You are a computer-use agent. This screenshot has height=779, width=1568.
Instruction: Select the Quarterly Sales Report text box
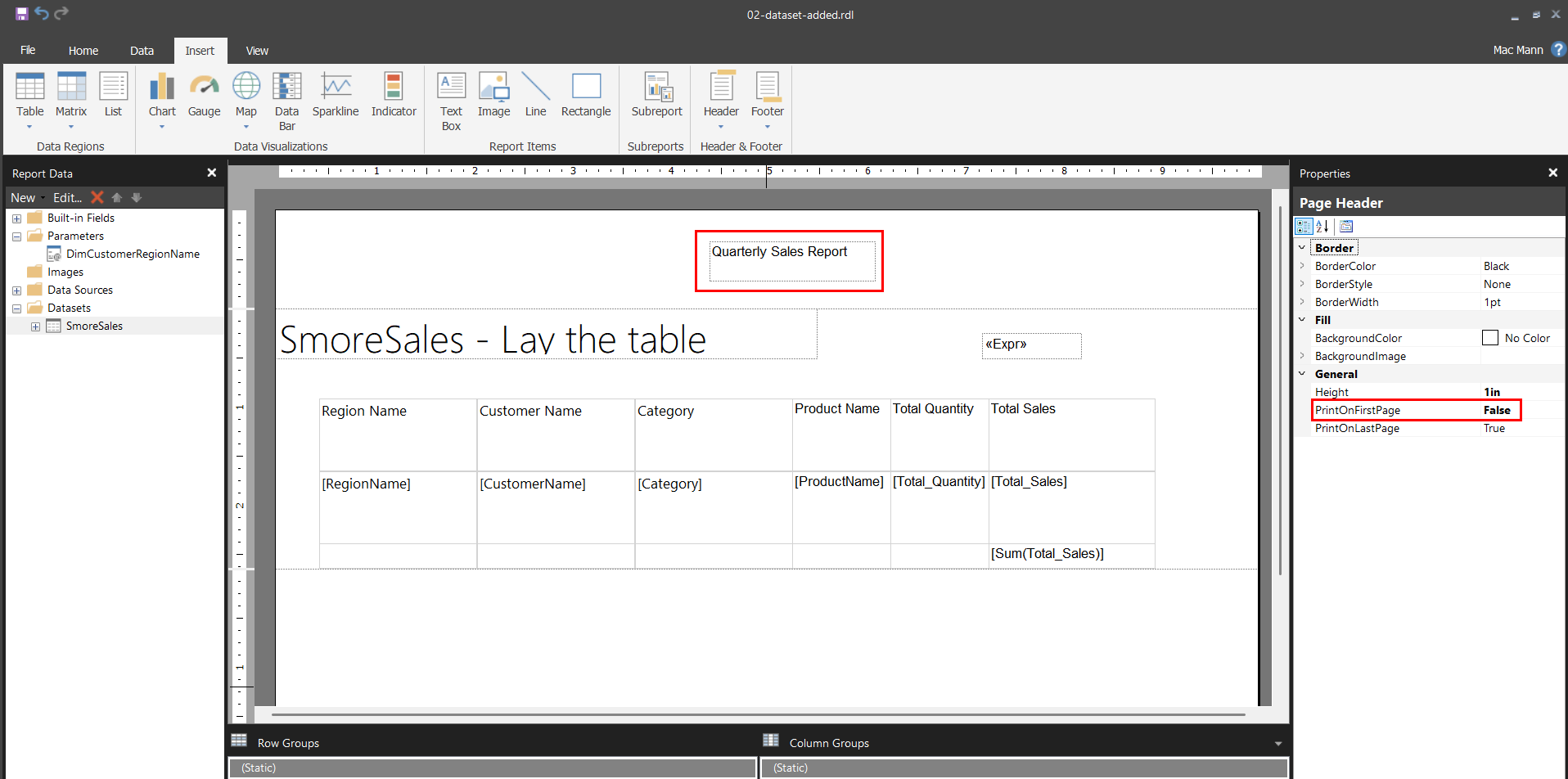[x=792, y=261]
